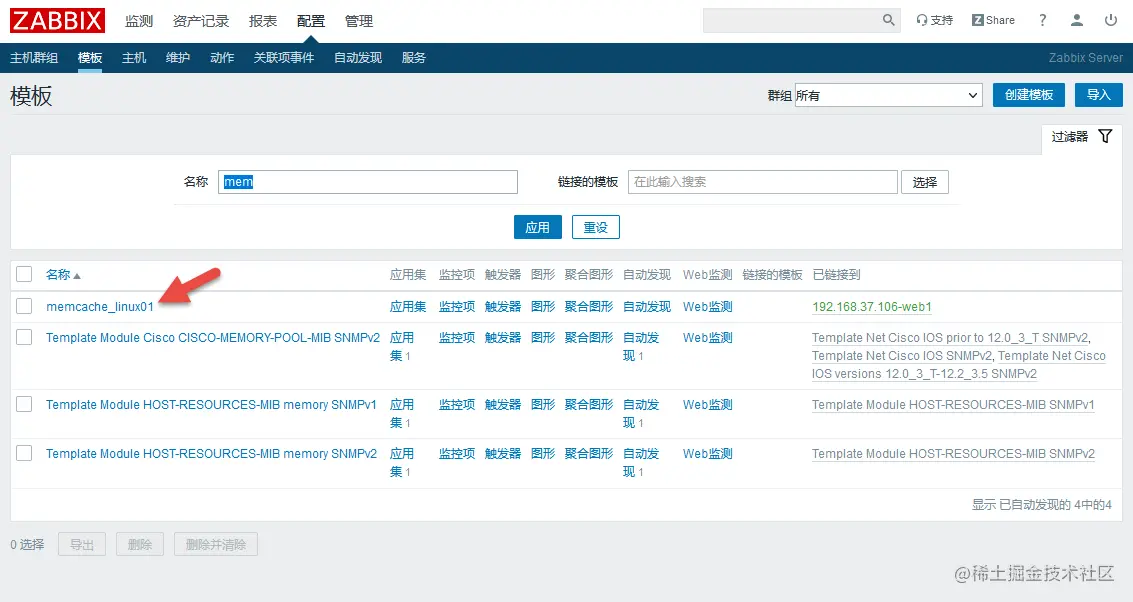Open Template Module HOST-RESOURCES-MIB memory SNMPv2
This screenshot has height=602, width=1133.
click(x=212, y=454)
